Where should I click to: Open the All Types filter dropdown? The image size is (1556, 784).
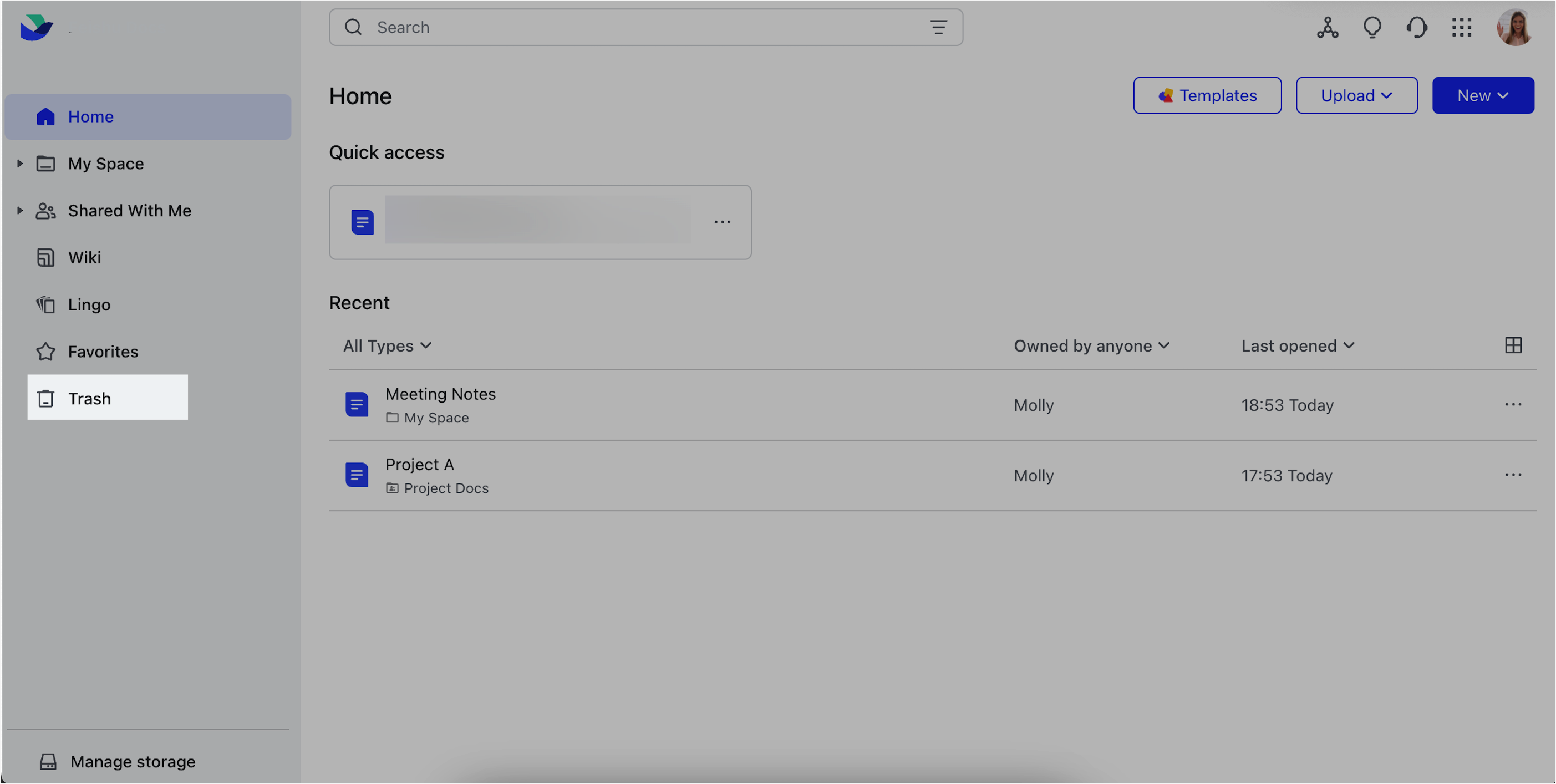click(387, 345)
